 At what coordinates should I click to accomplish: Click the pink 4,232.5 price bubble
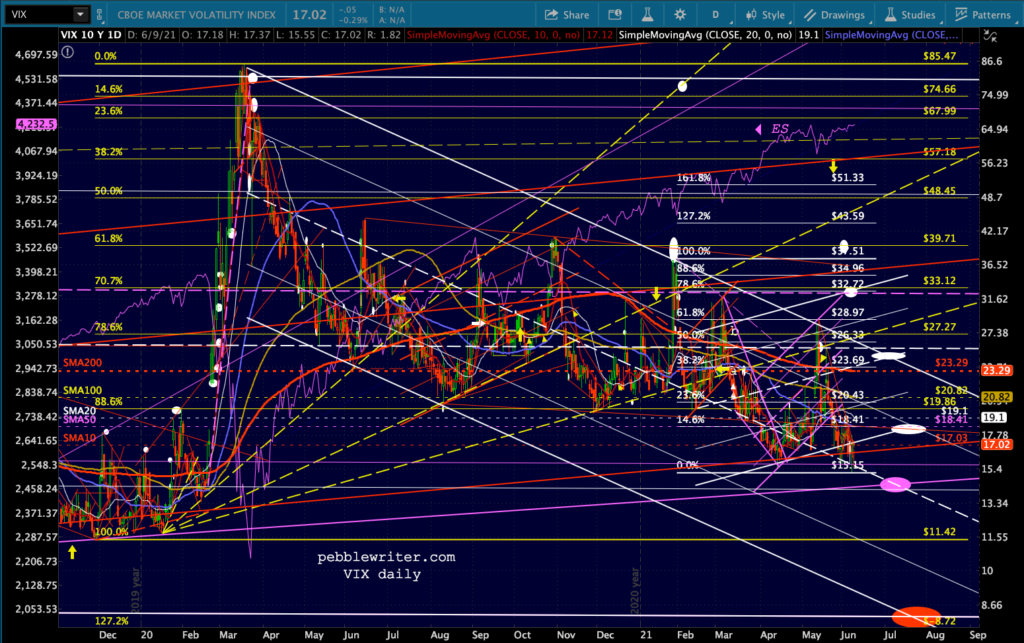(37, 124)
